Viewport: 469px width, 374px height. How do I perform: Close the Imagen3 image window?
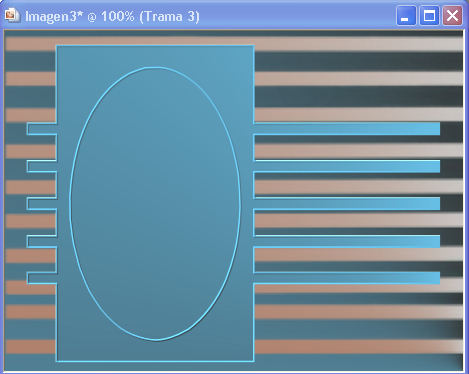pos(452,16)
